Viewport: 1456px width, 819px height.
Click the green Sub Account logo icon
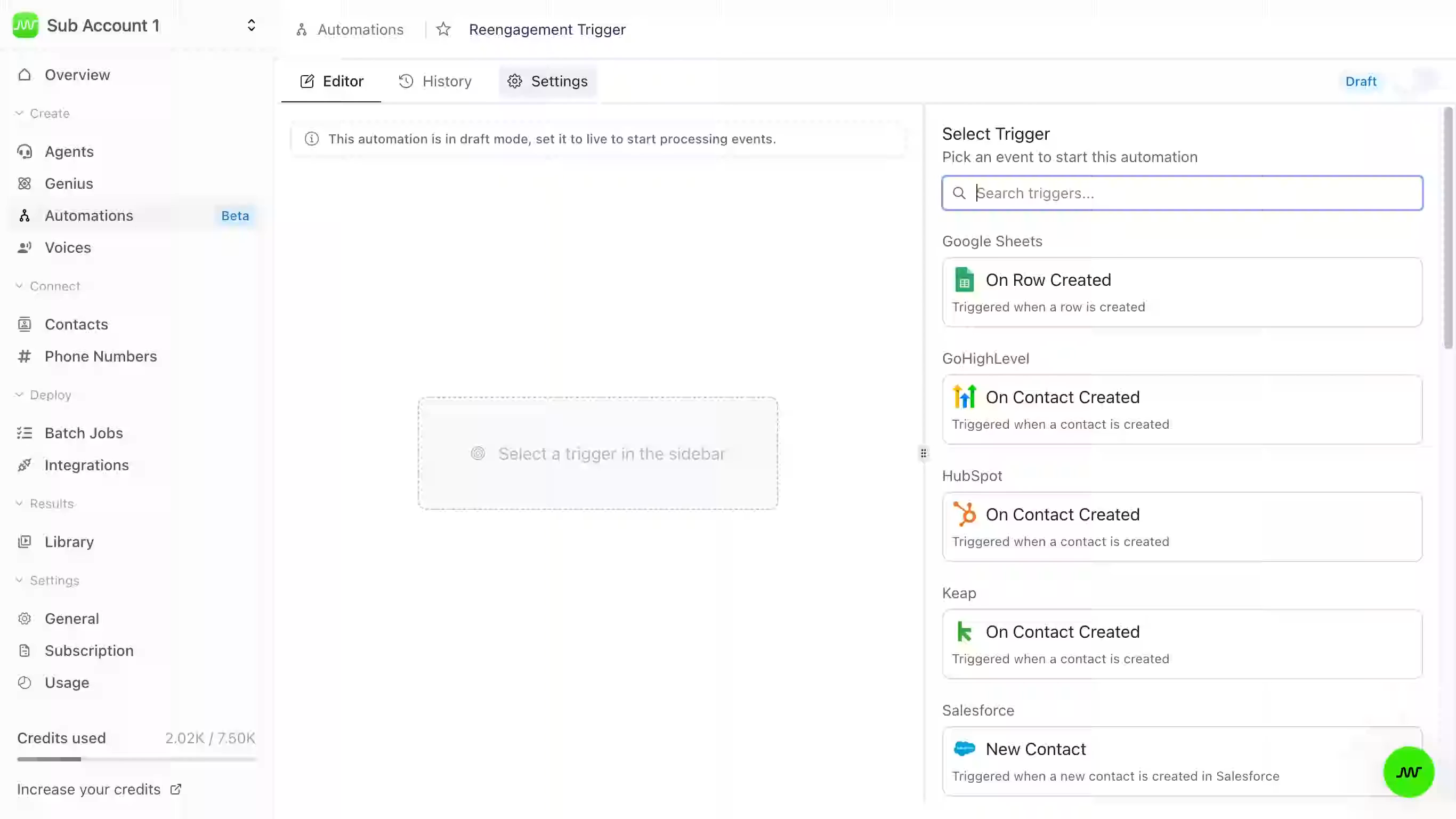click(26, 26)
